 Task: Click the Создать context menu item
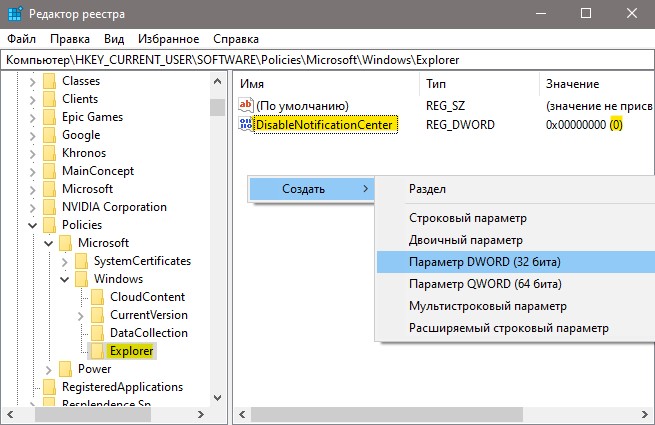tap(311, 189)
